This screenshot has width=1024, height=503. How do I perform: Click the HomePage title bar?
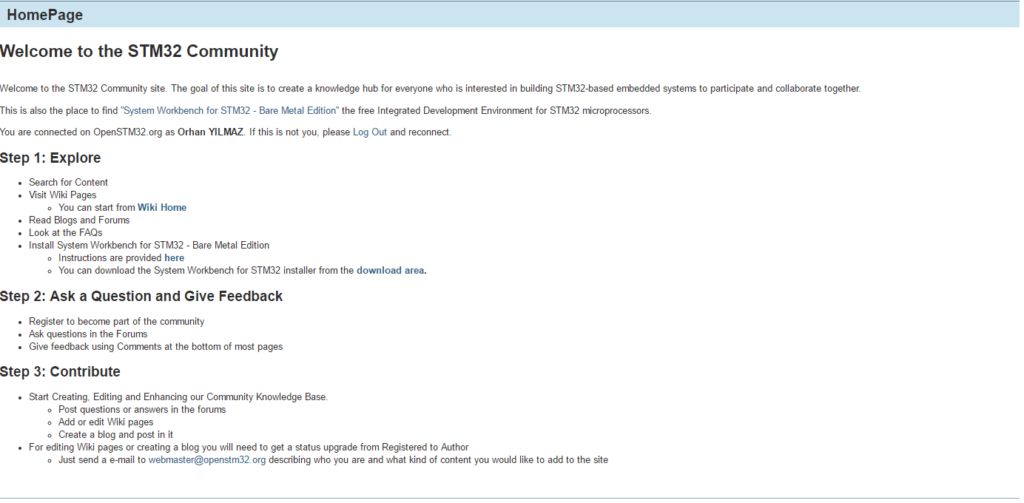point(509,15)
